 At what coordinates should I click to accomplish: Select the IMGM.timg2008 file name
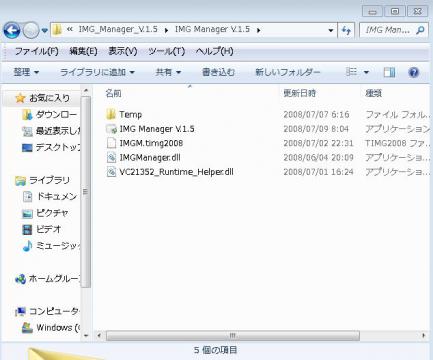pyautogui.click(x=151, y=143)
